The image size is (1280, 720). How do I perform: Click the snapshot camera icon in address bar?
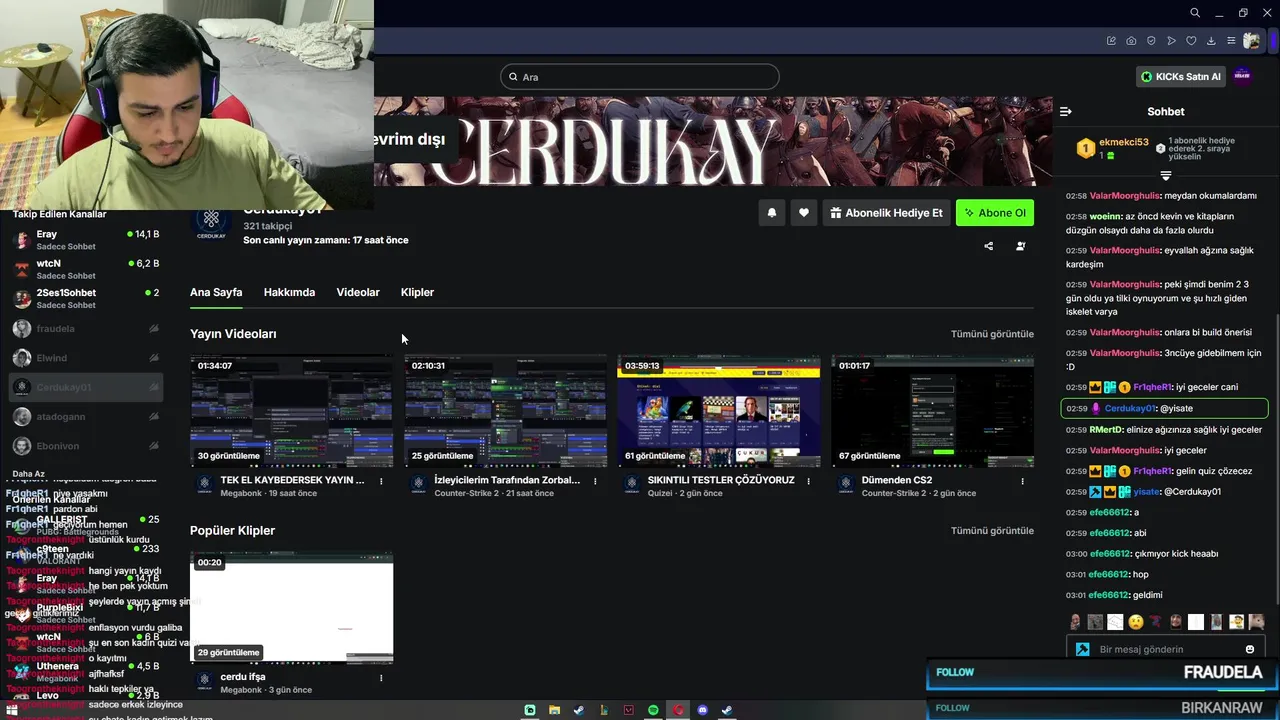tap(1131, 41)
